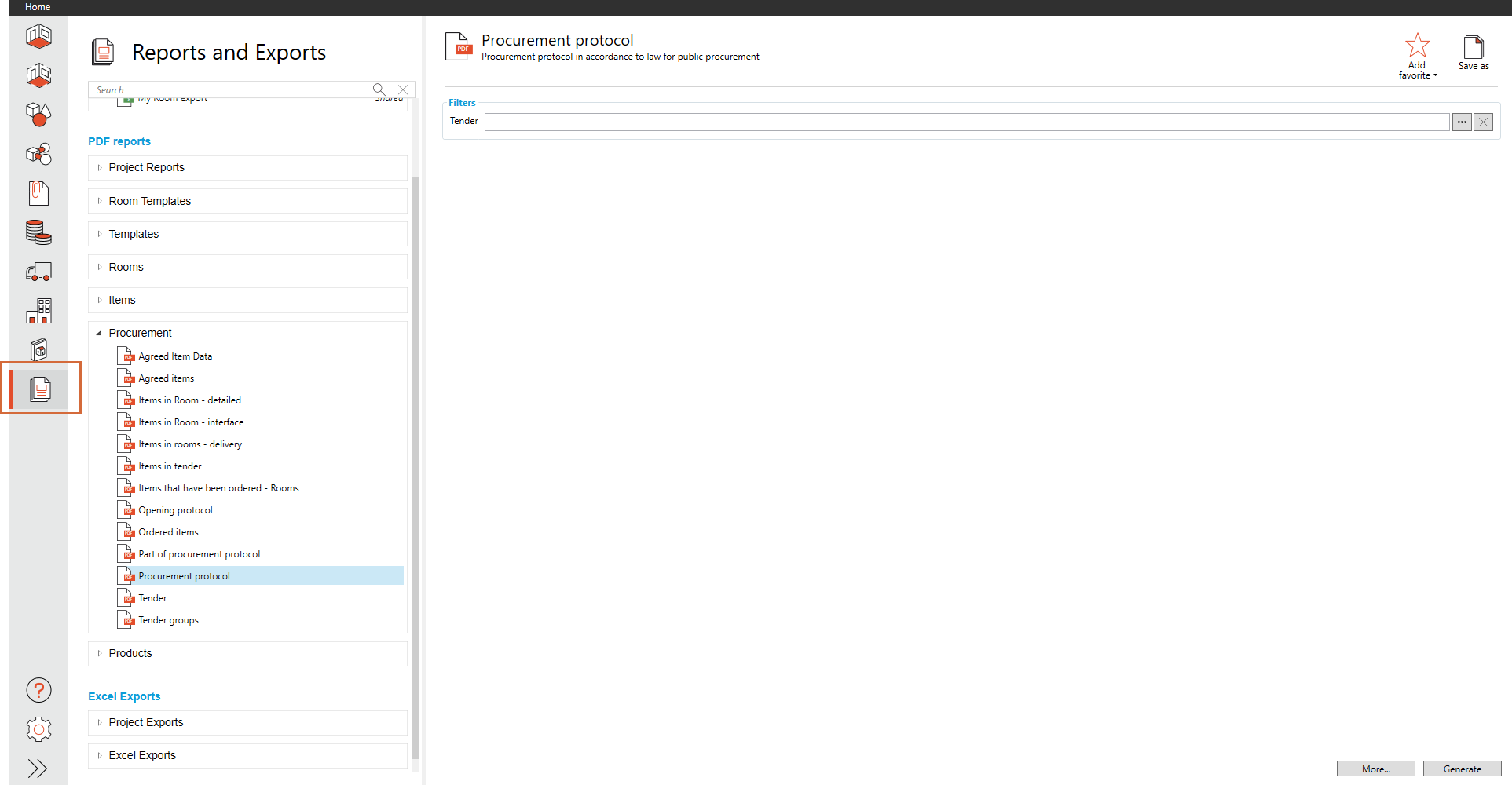This screenshot has height=785, width=1512.
Task: Open settings via the gear icon
Action: coord(38,729)
